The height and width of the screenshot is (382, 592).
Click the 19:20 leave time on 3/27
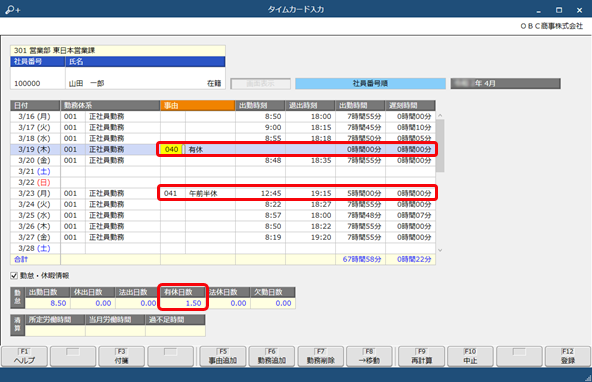(310, 237)
